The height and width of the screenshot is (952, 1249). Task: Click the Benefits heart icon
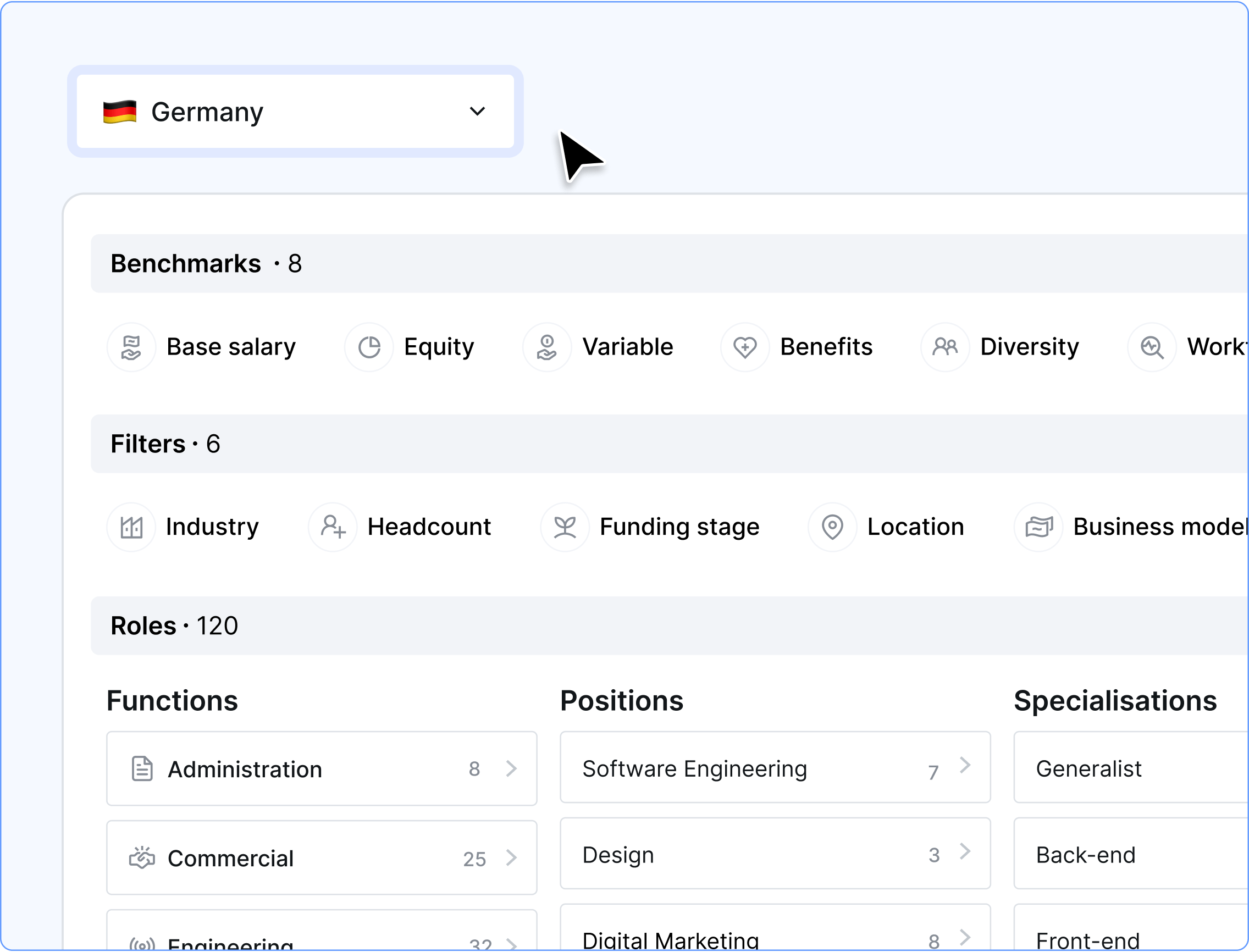pos(745,347)
